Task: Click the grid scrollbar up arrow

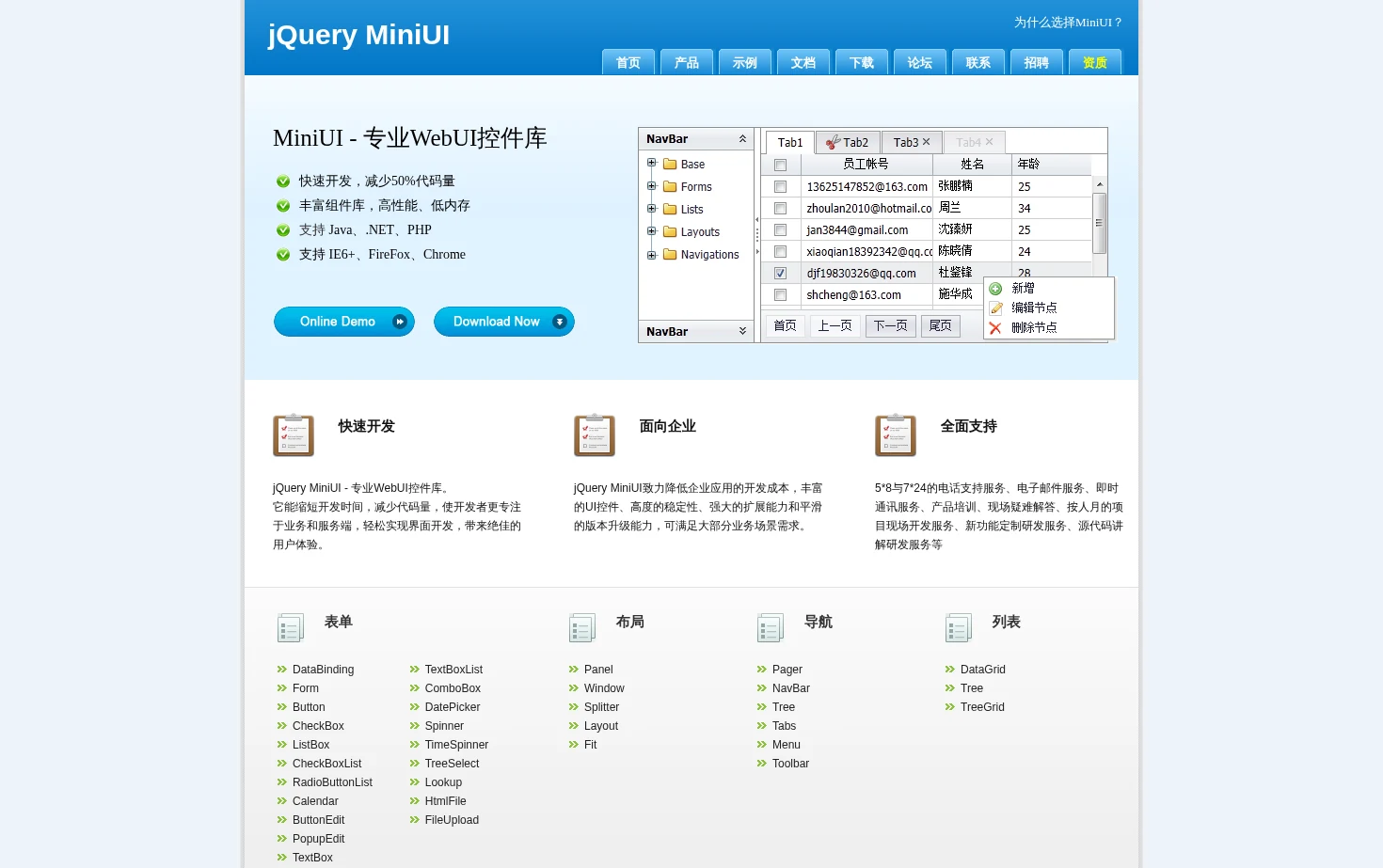Action: click(1099, 184)
